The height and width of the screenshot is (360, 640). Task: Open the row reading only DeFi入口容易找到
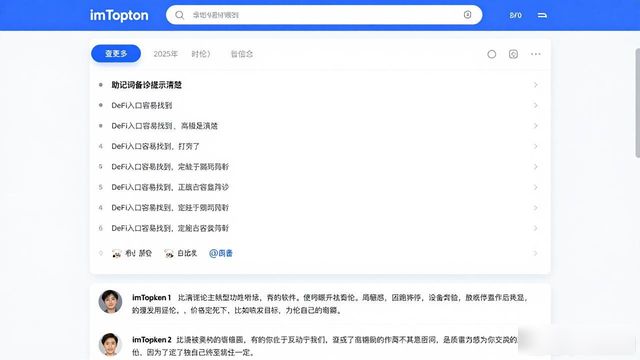click(x=320, y=105)
